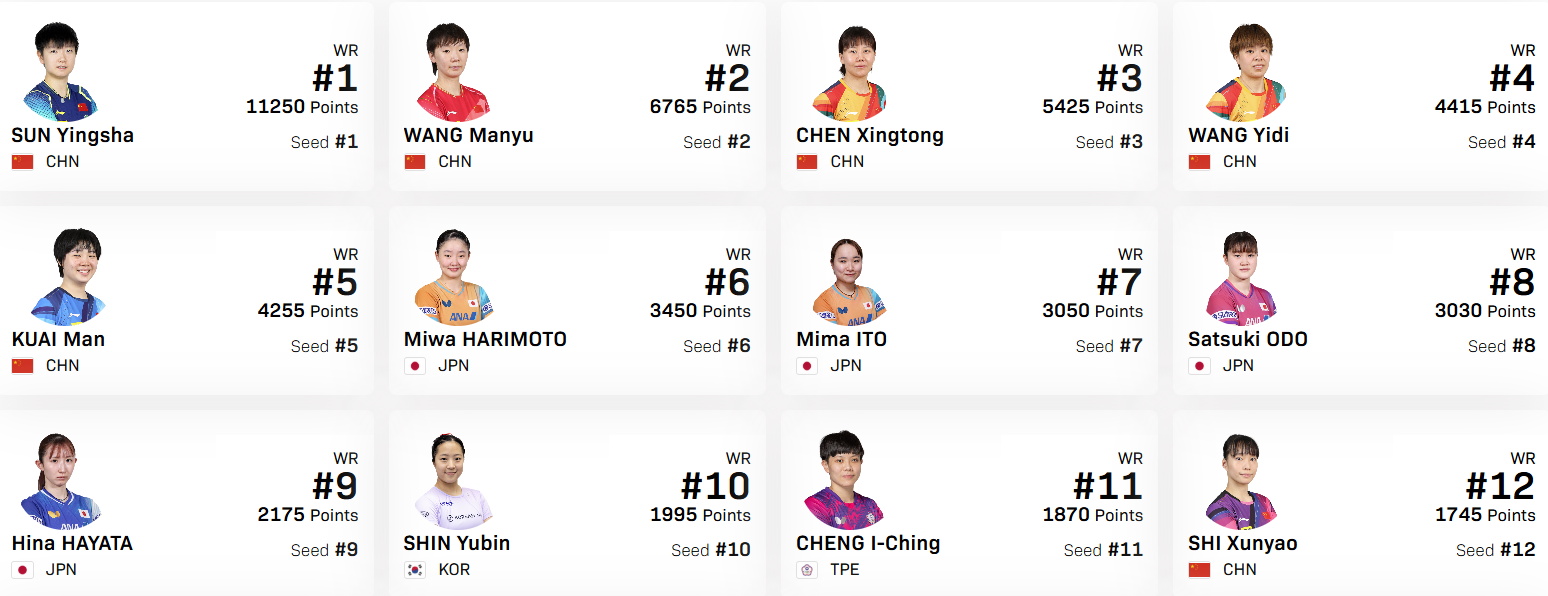The width and height of the screenshot is (1548, 596).
Task: Open the WANG Yidi player name link
Action: pos(1238,135)
